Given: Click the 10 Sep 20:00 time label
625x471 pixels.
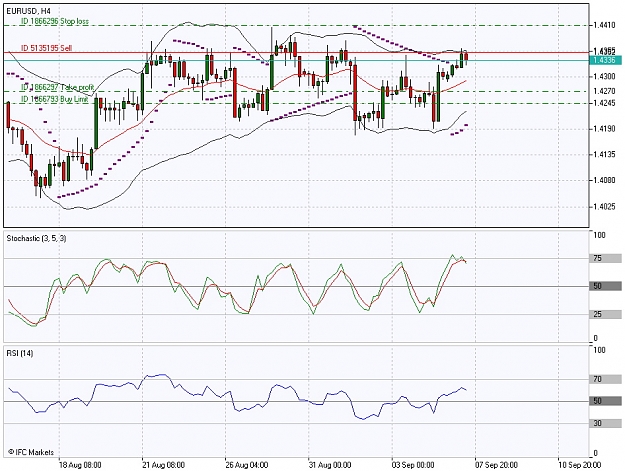Looking at the screenshot, I should 579,465.
